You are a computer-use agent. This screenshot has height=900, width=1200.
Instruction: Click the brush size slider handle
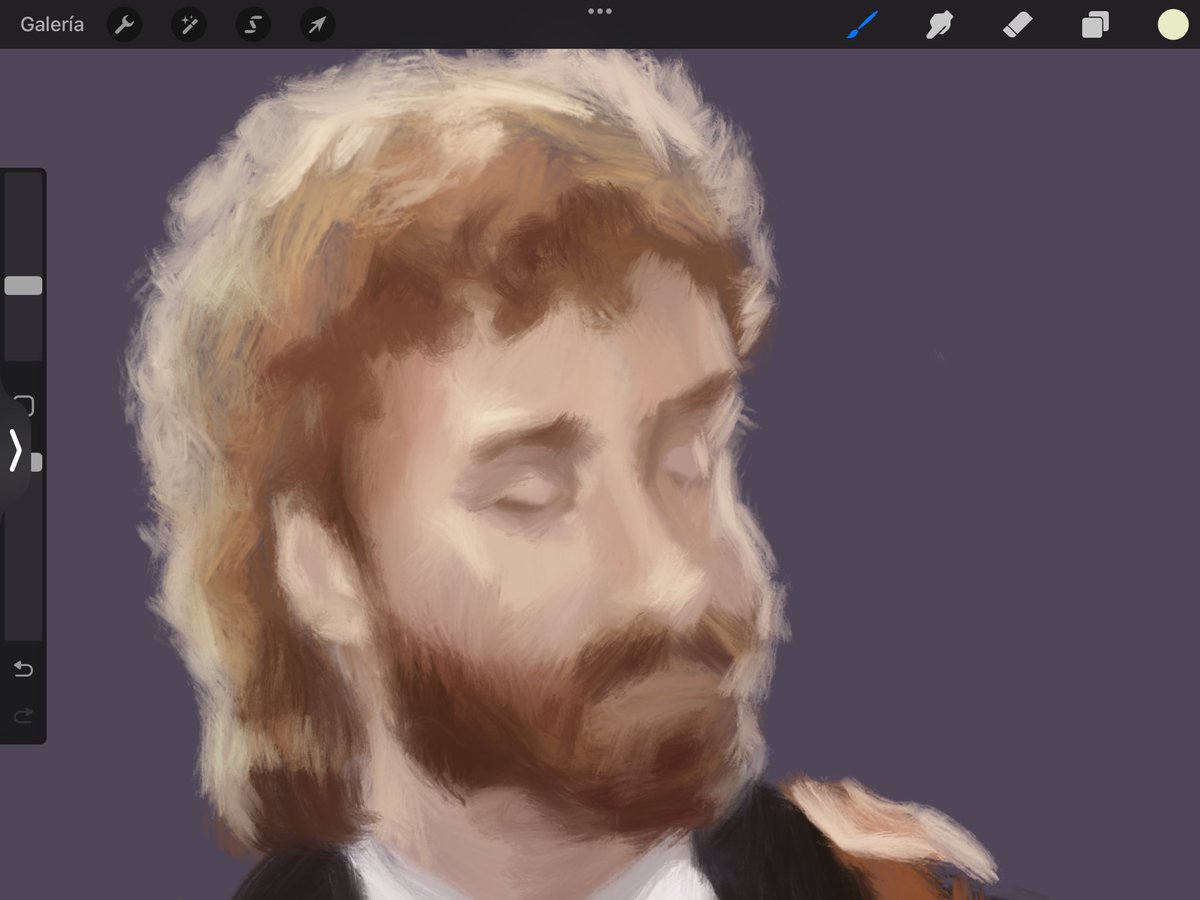coord(23,286)
